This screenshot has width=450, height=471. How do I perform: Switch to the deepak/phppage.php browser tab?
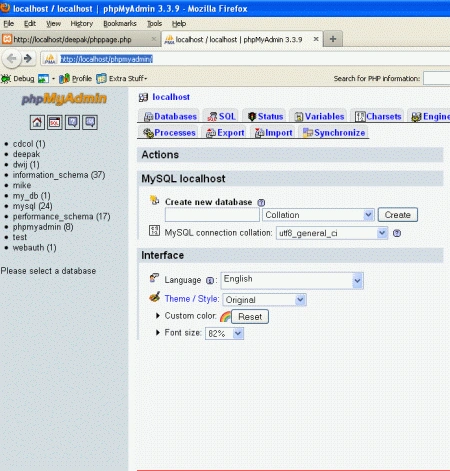[x=80, y=39]
